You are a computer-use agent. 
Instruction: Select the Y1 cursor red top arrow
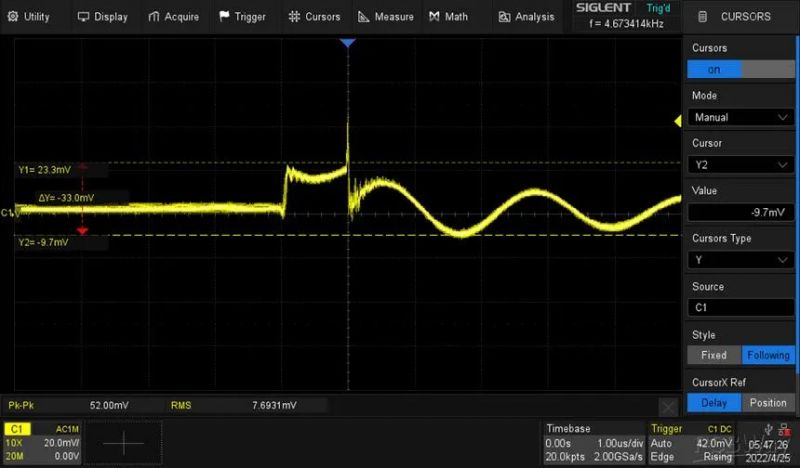point(83,167)
